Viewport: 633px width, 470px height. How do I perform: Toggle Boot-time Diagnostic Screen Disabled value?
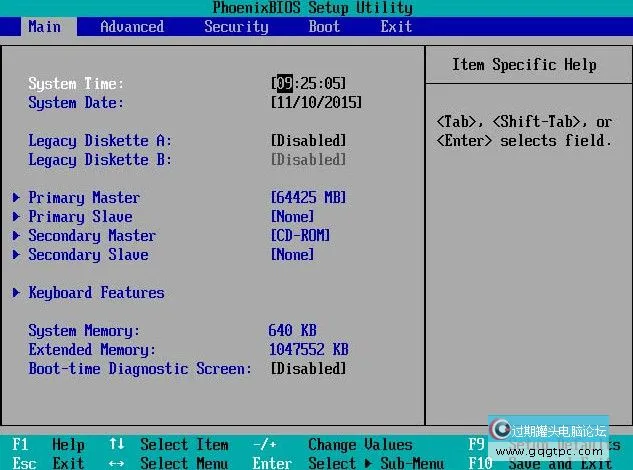[x=308, y=369]
